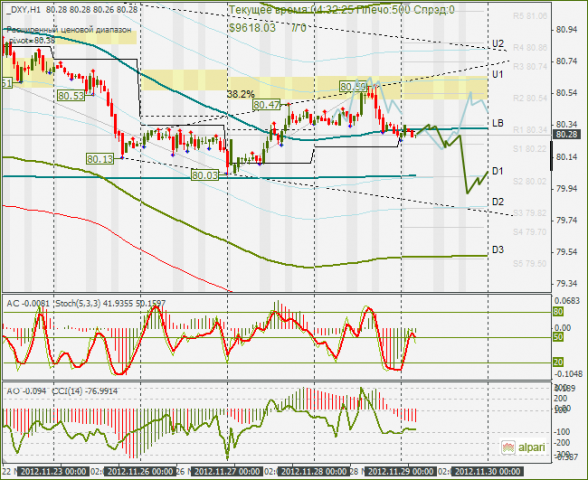The image size is (588, 480).
Task: Click the D1 line label
Action: (x=497, y=171)
